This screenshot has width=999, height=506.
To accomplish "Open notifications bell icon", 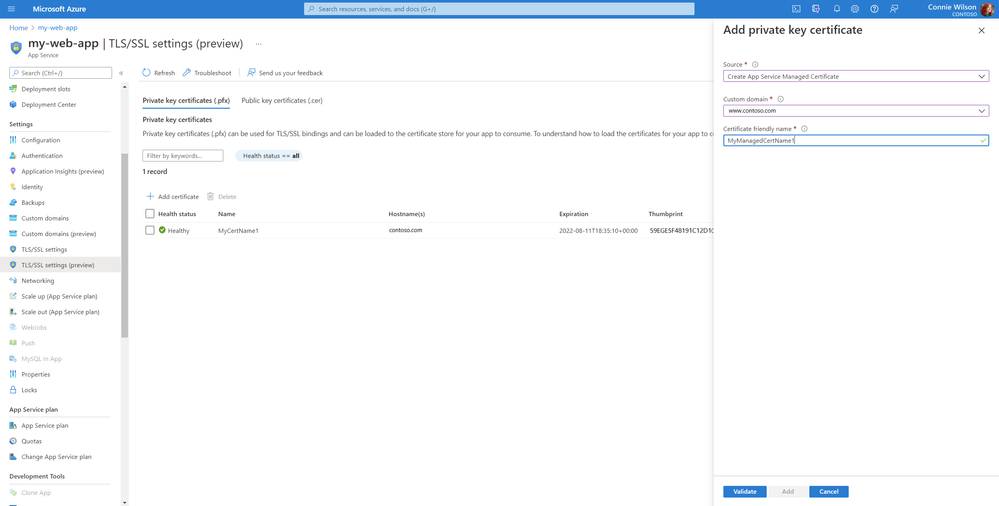I will pos(837,9).
